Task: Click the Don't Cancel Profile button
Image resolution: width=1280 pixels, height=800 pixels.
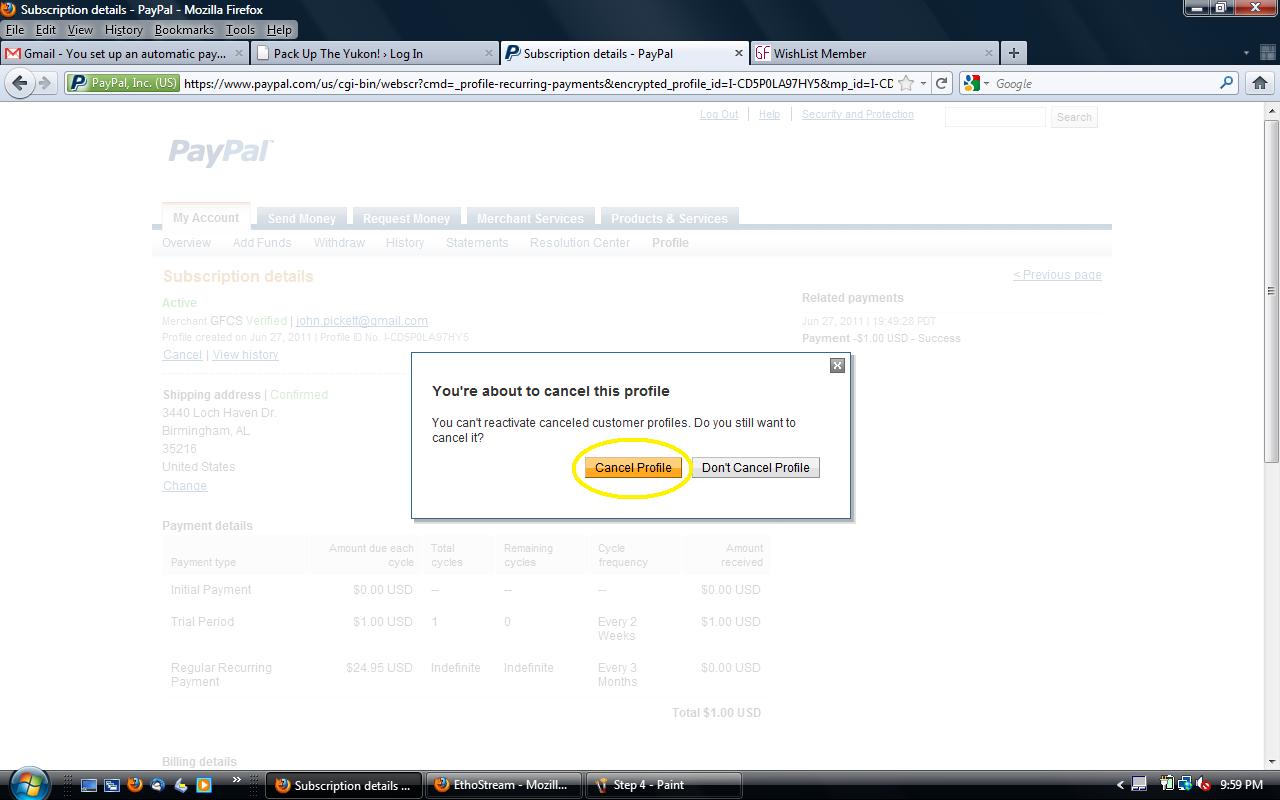Action: (x=756, y=467)
